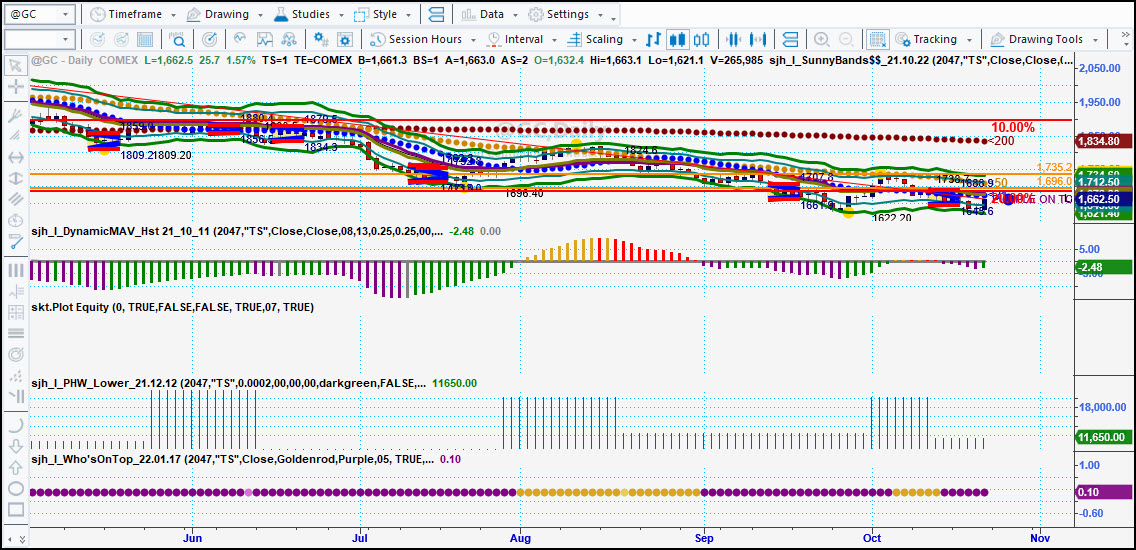Choose the horizontal double-arrow tool
The width and height of the screenshot is (1136, 550).
(14, 157)
